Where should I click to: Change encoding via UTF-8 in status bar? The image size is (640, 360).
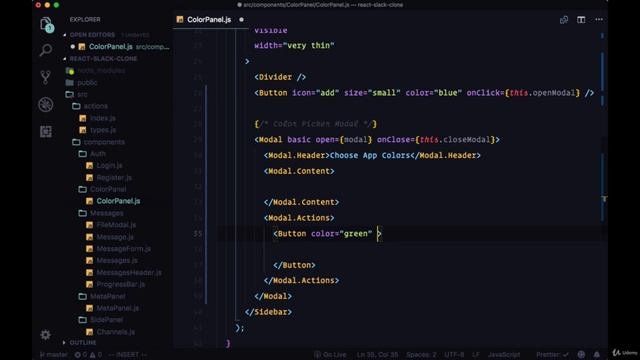click(x=454, y=355)
